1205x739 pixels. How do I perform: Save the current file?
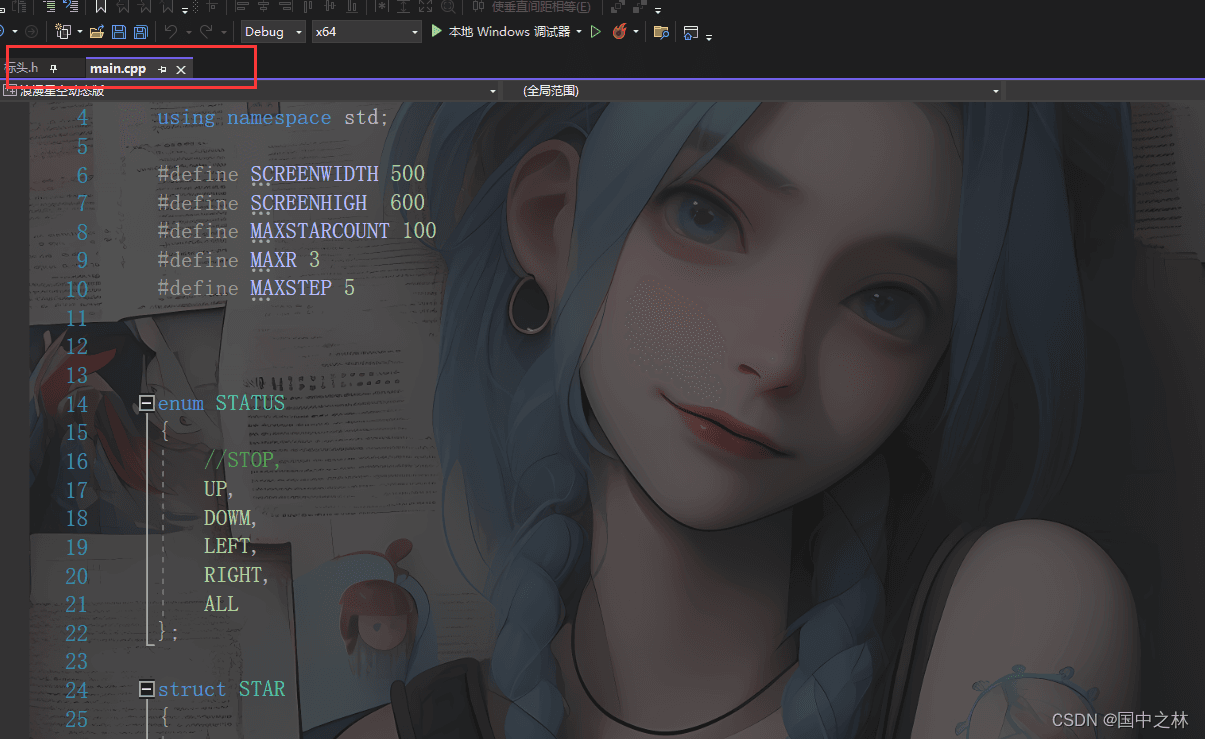(119, 32)
